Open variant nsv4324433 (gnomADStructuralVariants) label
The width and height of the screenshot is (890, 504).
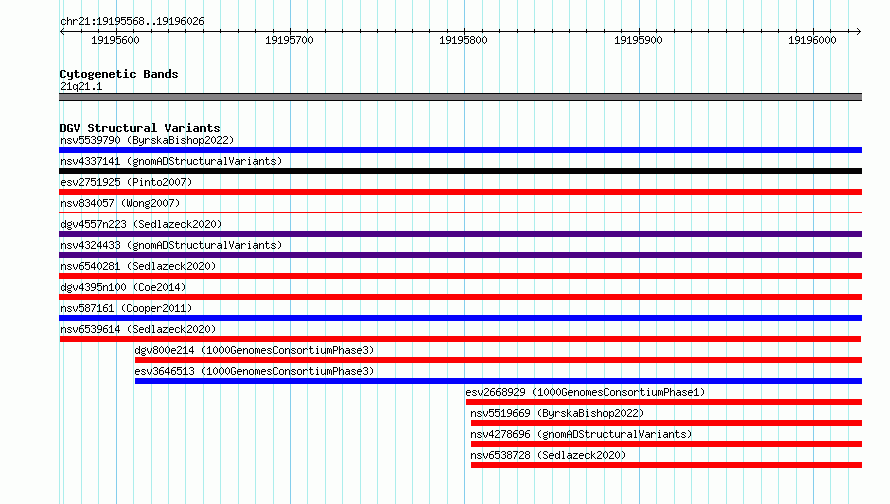tap(171, 245)
